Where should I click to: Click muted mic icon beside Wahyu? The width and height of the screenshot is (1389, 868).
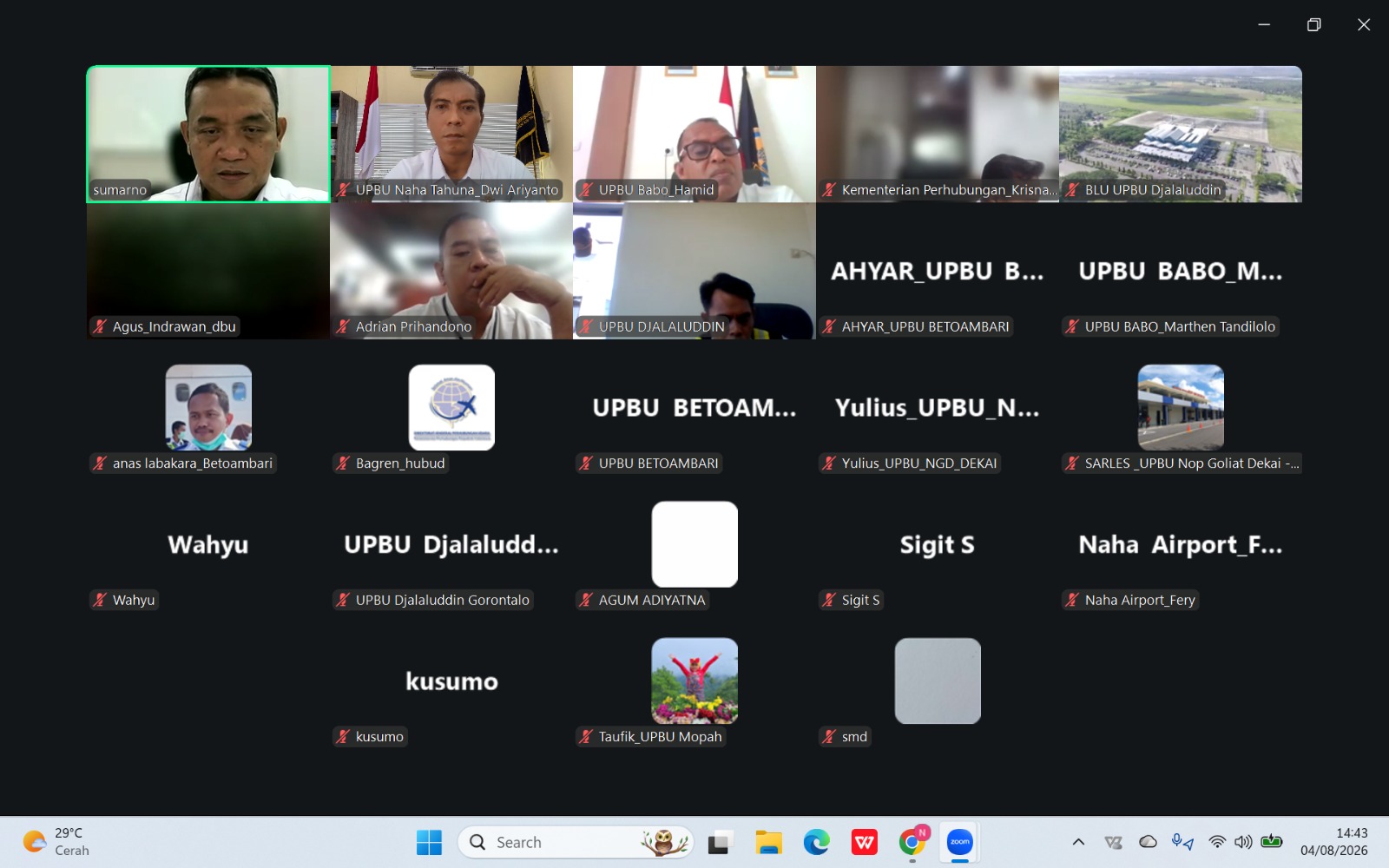(101, 600)
